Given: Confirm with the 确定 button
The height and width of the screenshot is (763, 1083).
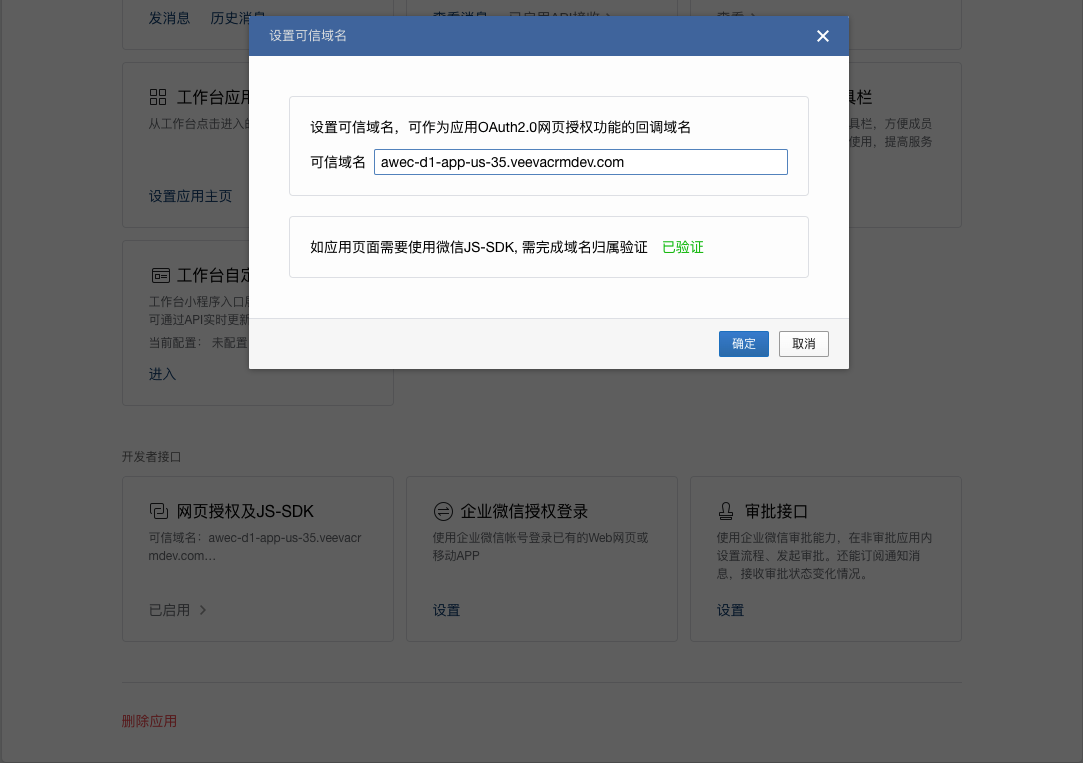Looking at the screenshot, I should pyautogui.click(x=743, y=344).
